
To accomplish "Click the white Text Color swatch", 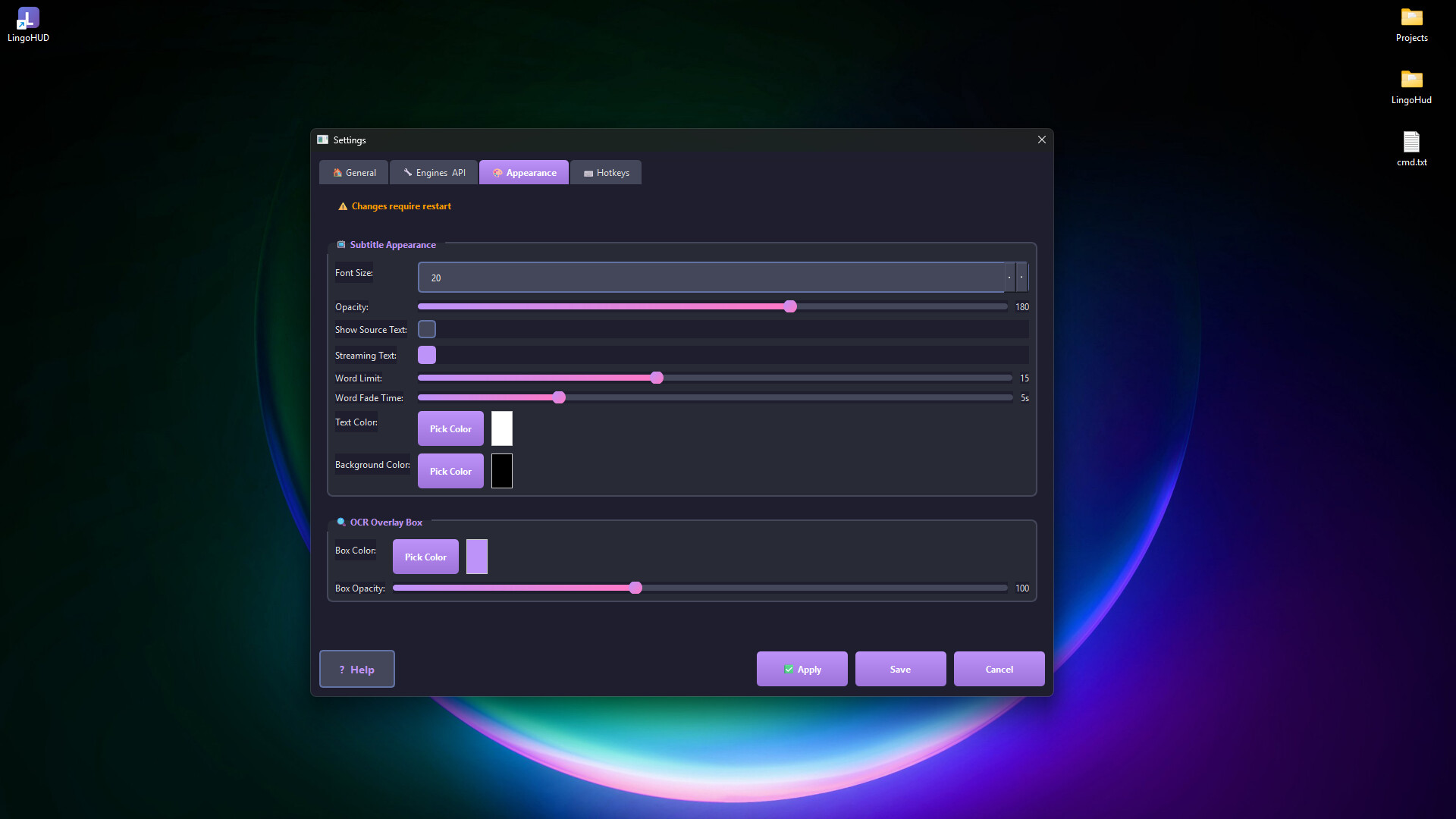I will [501, 428].
